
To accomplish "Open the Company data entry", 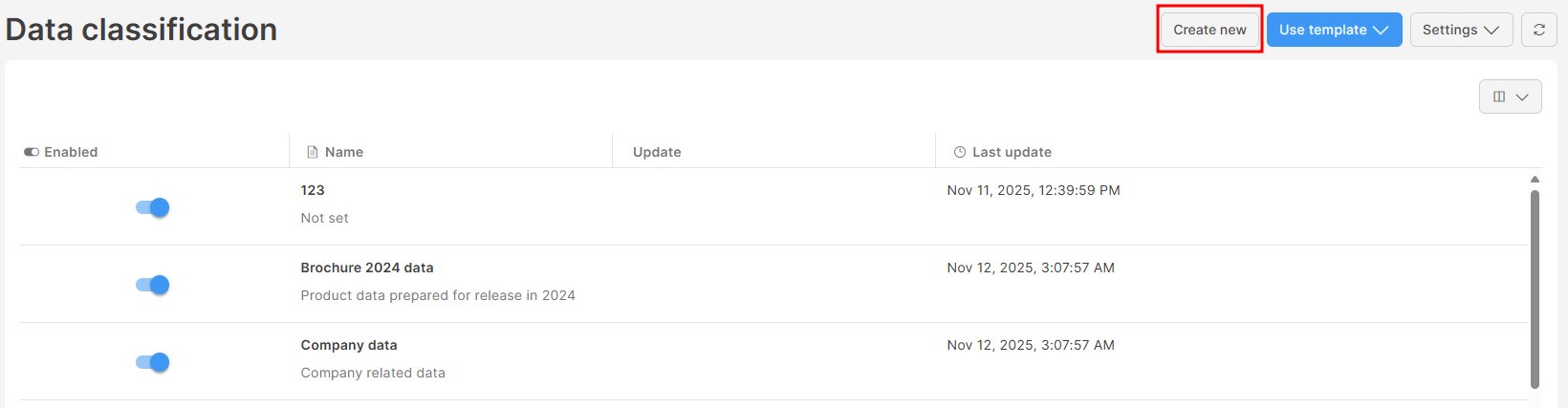I will click(x=349, y=345).
